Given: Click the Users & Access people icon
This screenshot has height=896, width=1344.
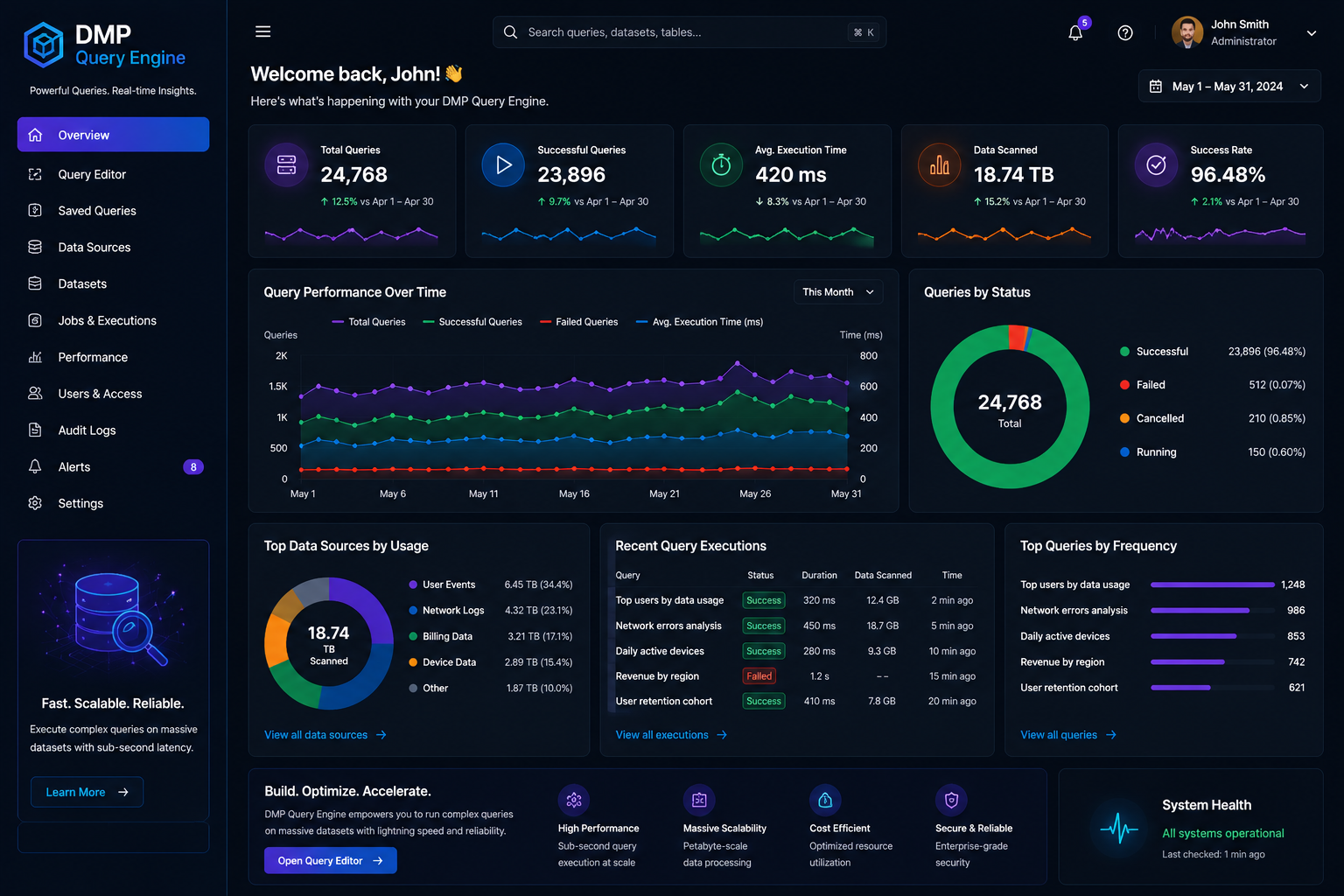Looking at the screenshot, I should click(x=35, y=394).
